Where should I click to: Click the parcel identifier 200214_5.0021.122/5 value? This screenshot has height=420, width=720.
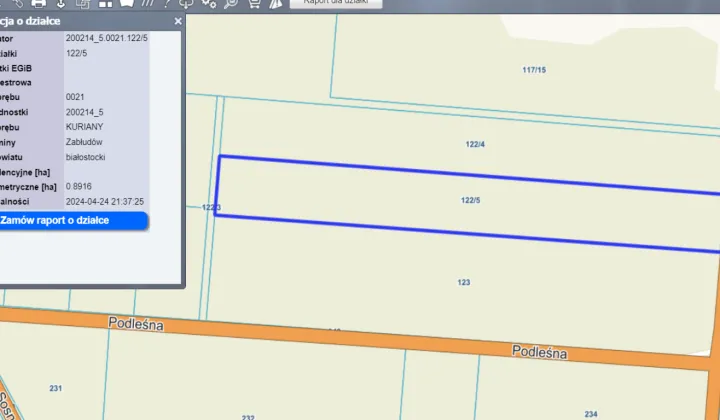[106, 37]
